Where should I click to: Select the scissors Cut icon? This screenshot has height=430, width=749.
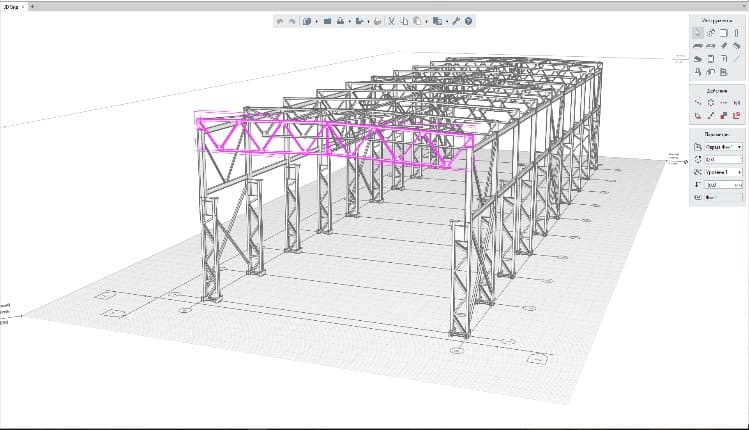pyautogui.click(x=391, y=21)
